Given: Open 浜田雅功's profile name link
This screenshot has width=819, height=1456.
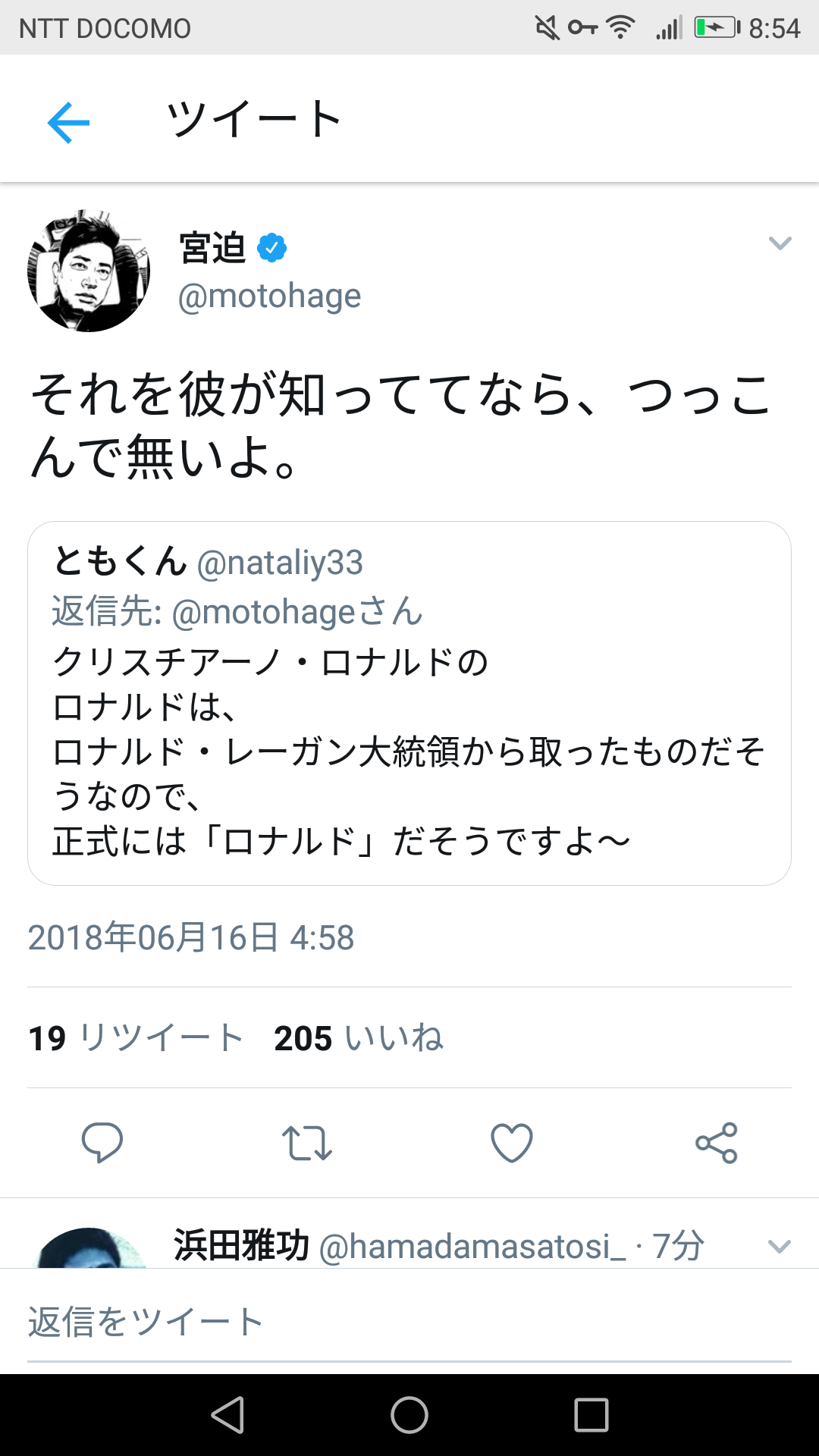Looking at the screenshot, I should (242, 1245).
